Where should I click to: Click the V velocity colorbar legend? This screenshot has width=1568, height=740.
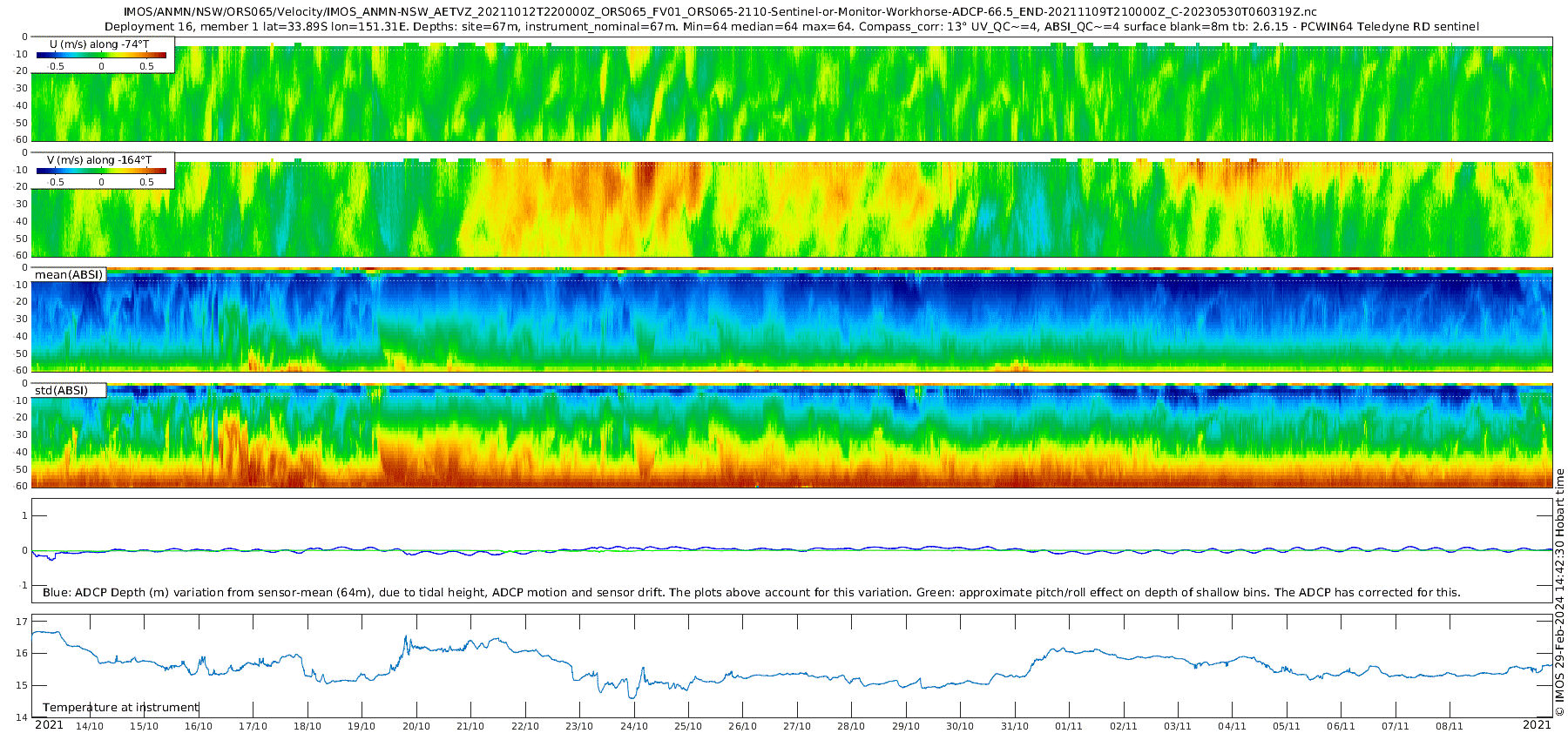coord(103,171)
